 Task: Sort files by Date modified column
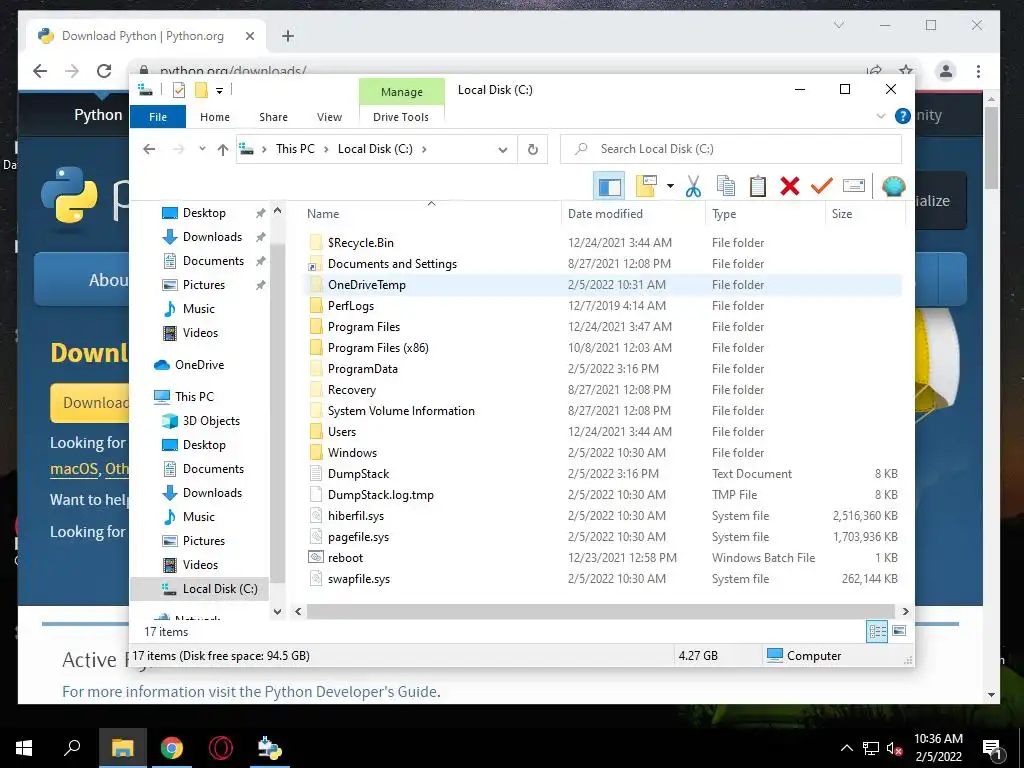pos(633,214)
